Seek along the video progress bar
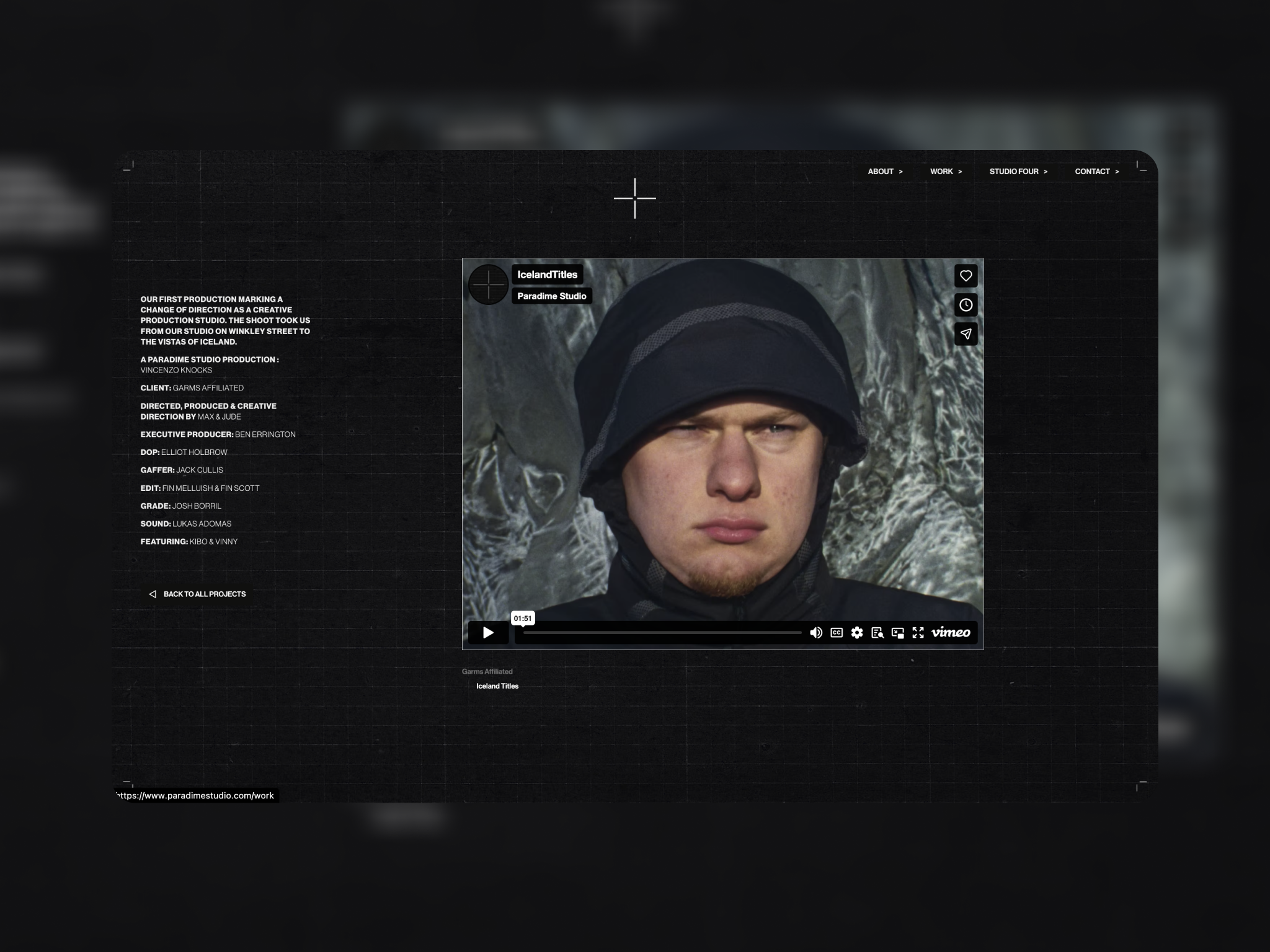Screen dimensions: 1270x952 662,633
